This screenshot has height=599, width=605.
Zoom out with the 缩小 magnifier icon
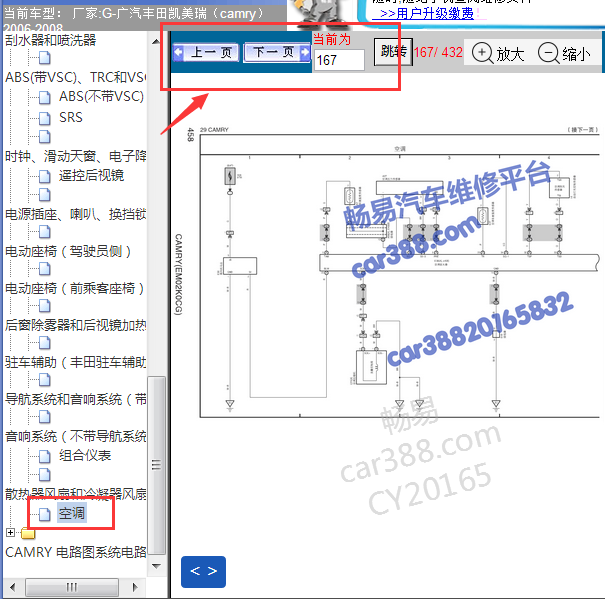tap(548, 52)
